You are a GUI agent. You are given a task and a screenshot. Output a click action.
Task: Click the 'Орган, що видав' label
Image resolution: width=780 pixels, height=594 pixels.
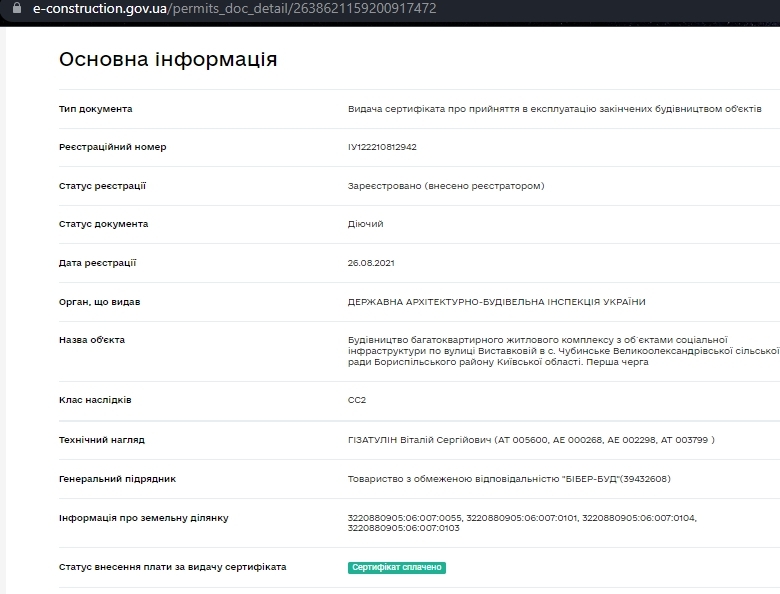pyautogui.click(x=99, y=302)
